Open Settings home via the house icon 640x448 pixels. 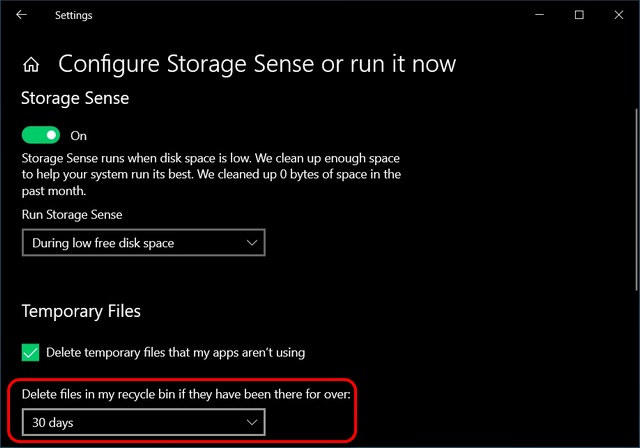click(31, 64)
